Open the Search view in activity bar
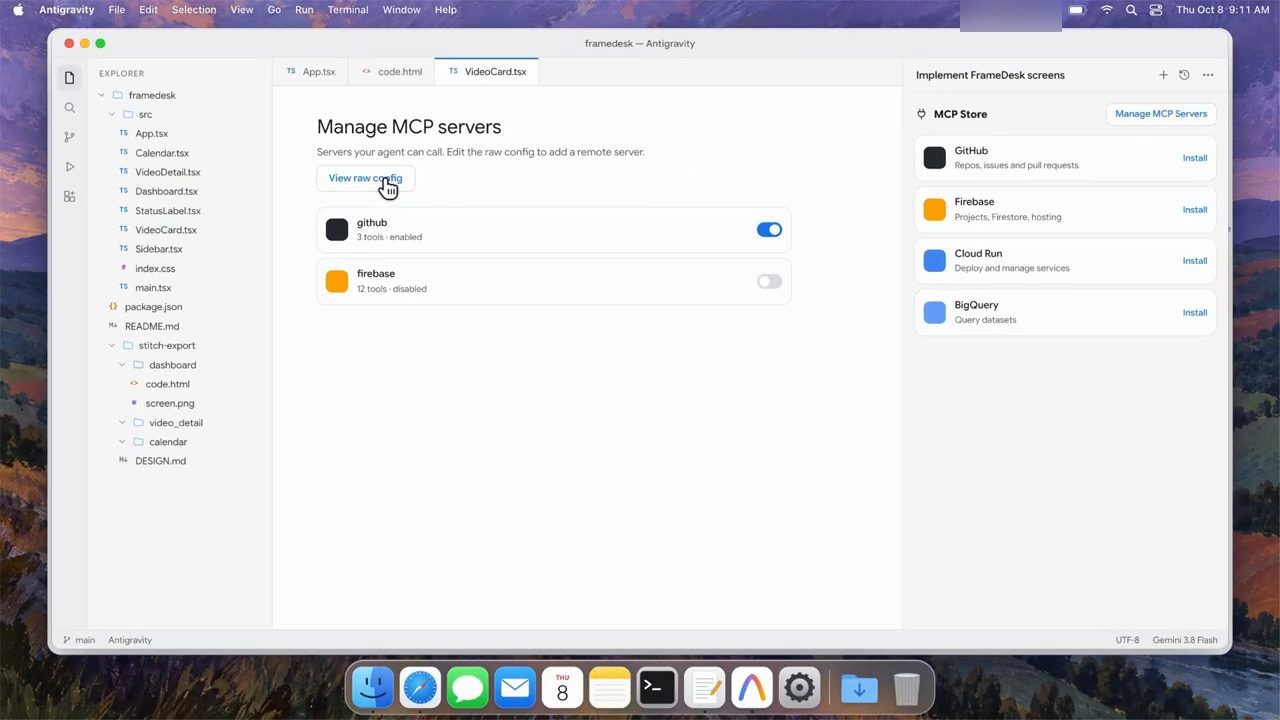Viewport: 1280px width, 720px height. (69, 108)
